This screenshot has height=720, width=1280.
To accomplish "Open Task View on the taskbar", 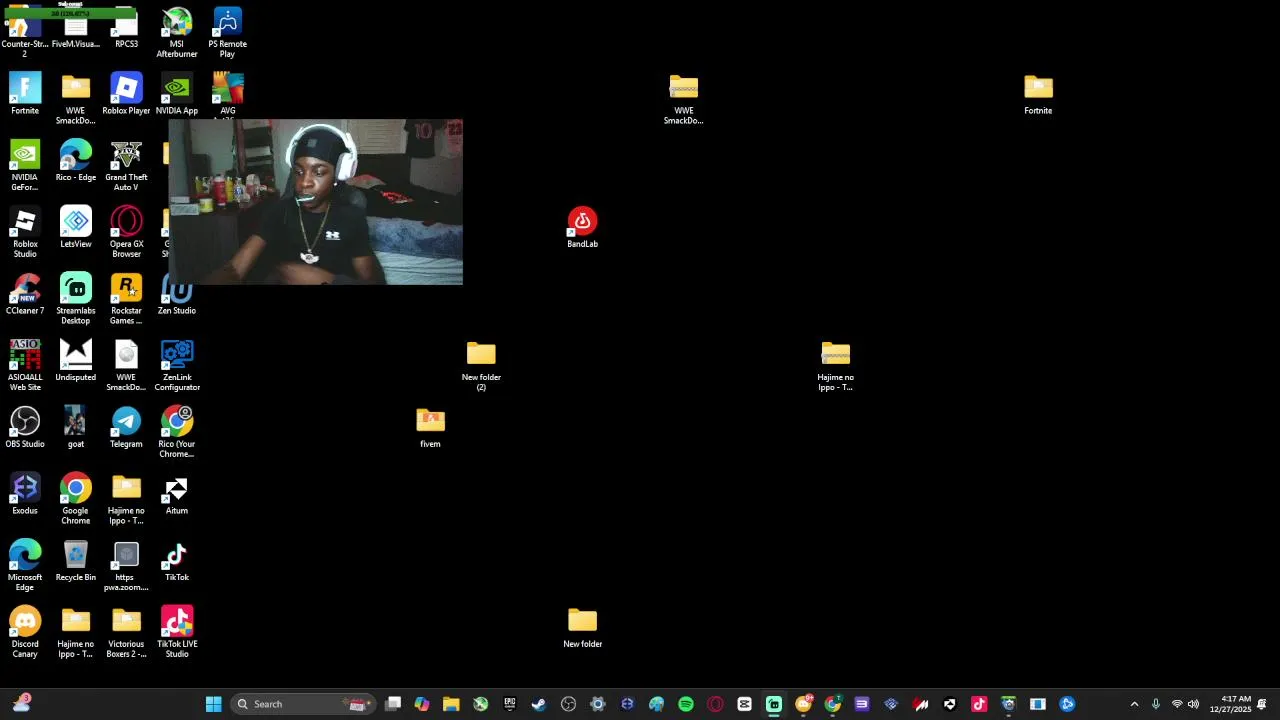I will (x=393, y=704).
